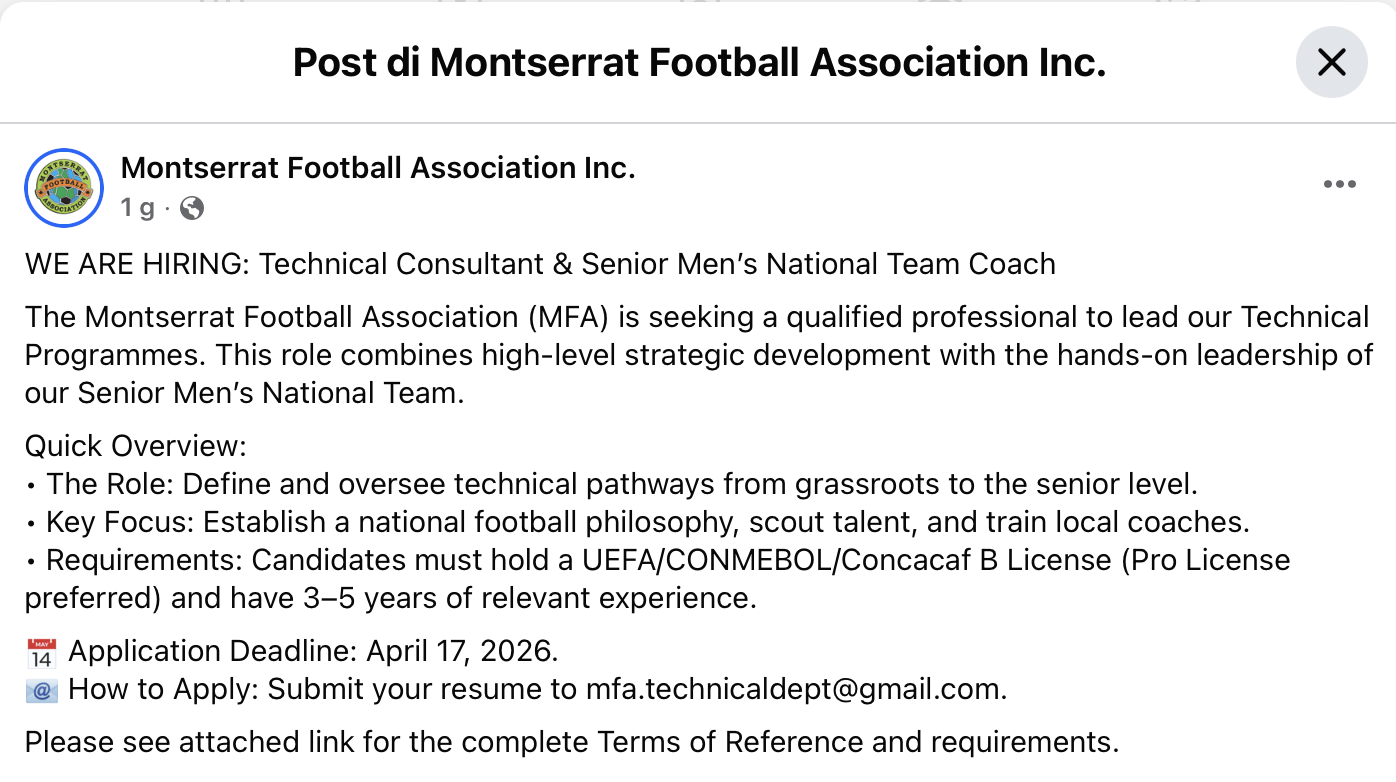The width and height of the screenshot is (1396, 782).
Task: Click the email emoji beside How to Apply
Action: 42,690
